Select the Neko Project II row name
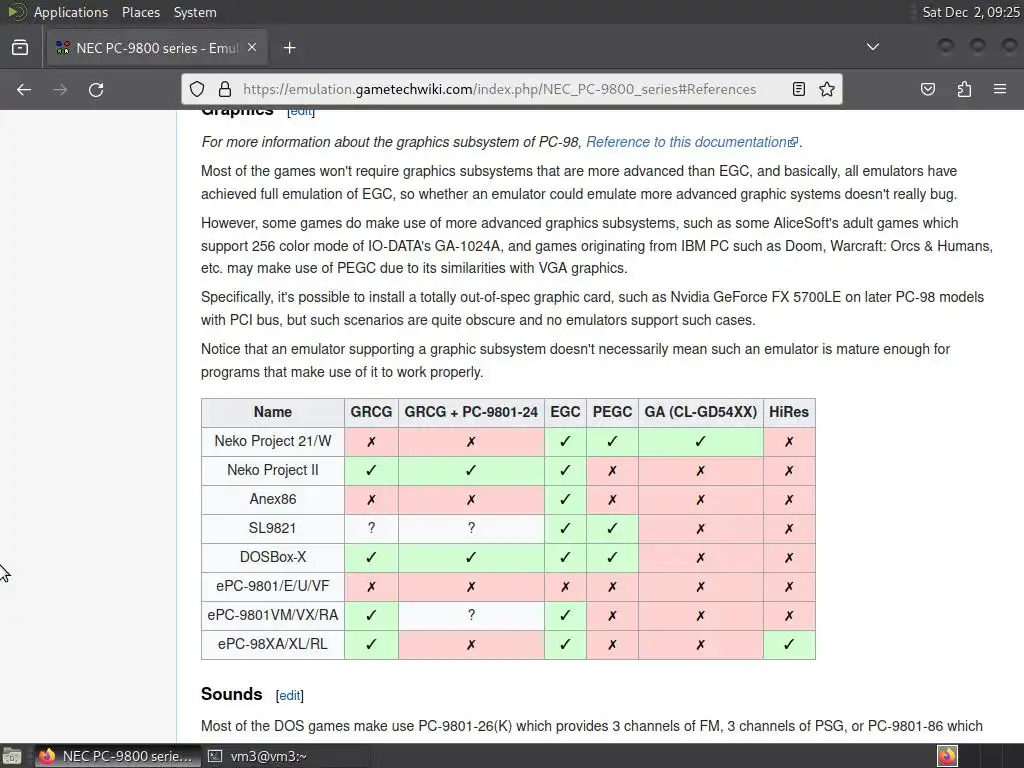Image resolution: width=1024 pixels, height=768 pixels. (x=272, y=470)
